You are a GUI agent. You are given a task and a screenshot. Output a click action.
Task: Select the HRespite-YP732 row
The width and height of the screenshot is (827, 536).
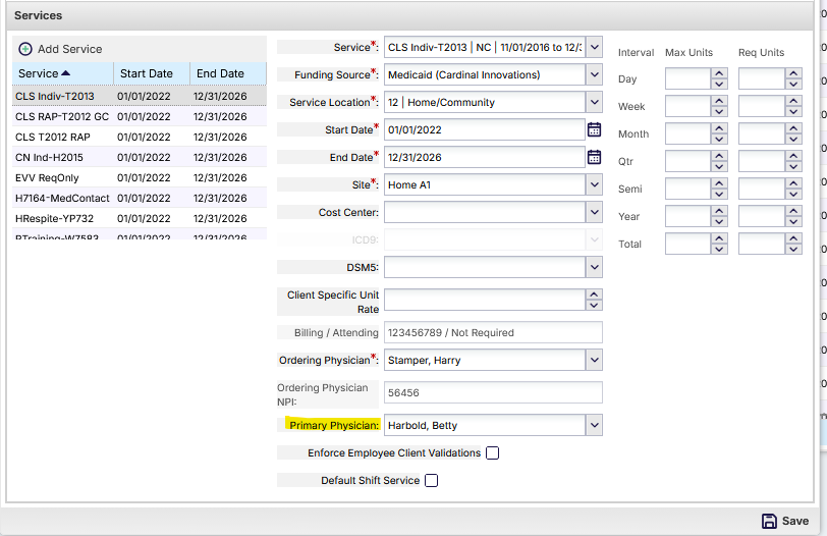coord(139,218)
